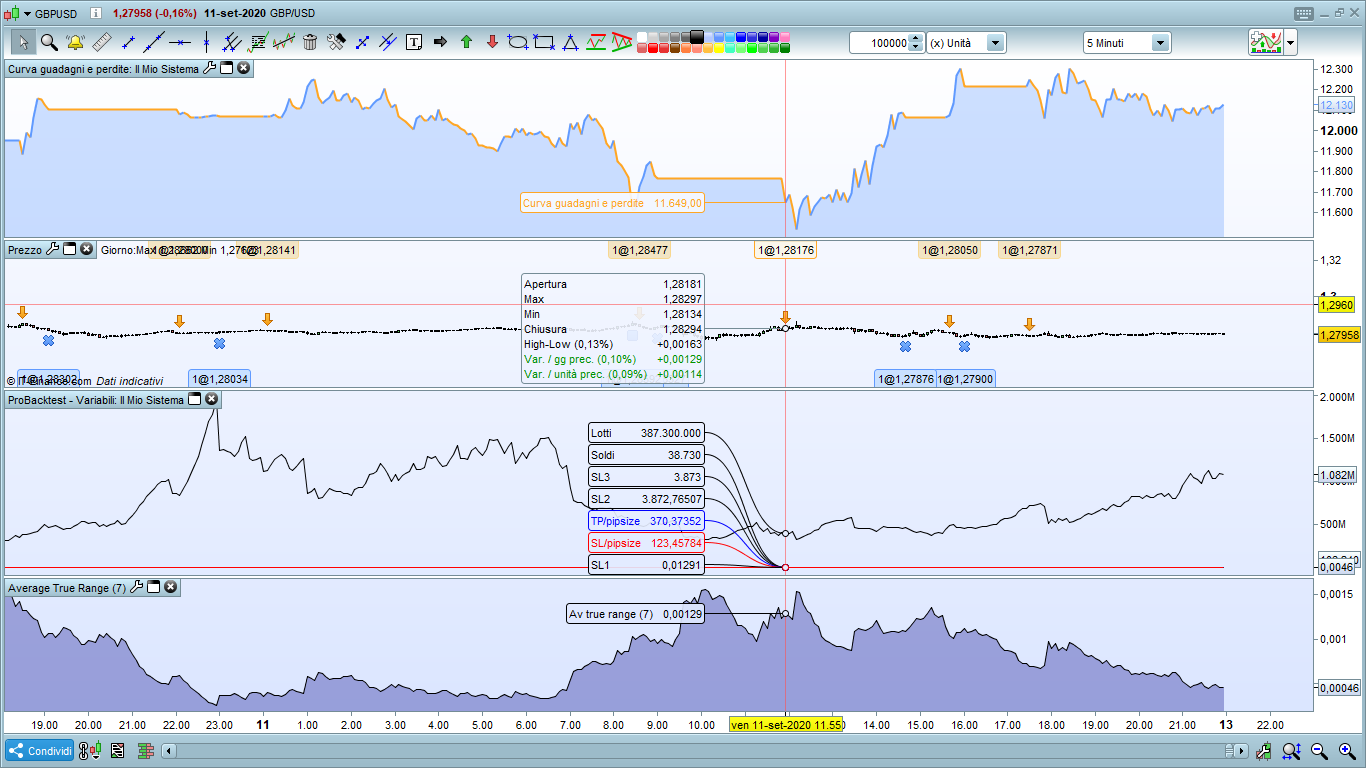Expand the indicators button dropdown arrow
This screenshot has height=768, width=1366.
1291,42
